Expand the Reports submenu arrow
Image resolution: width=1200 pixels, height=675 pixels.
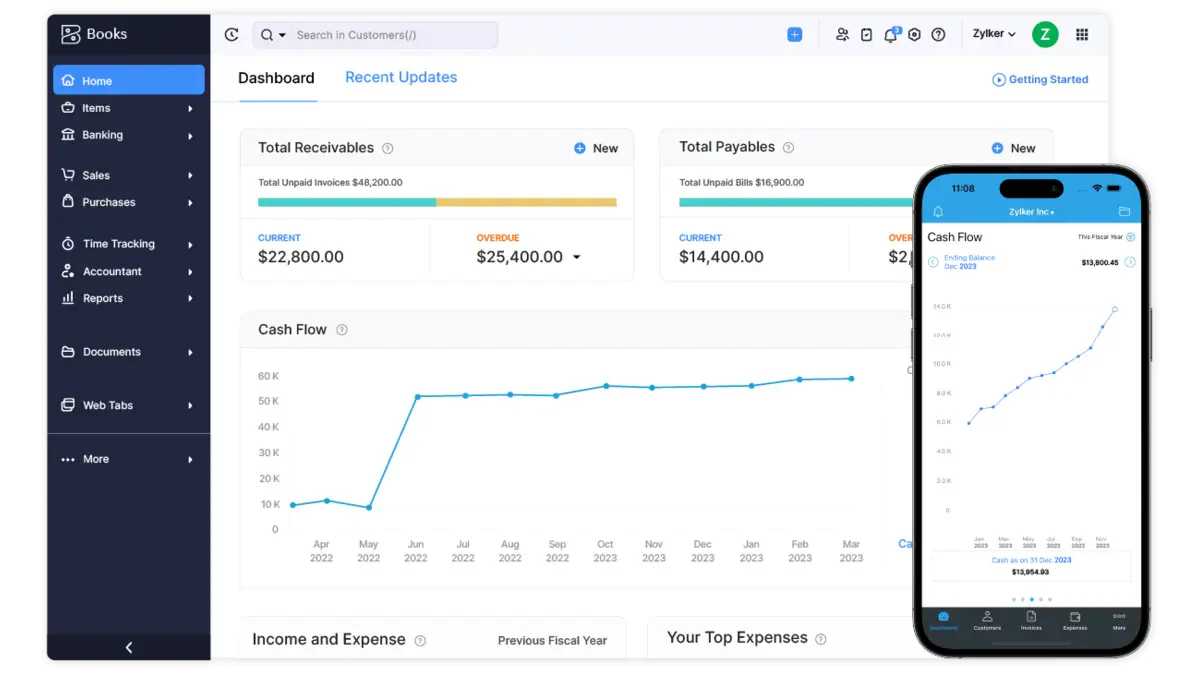pos(190,298)
